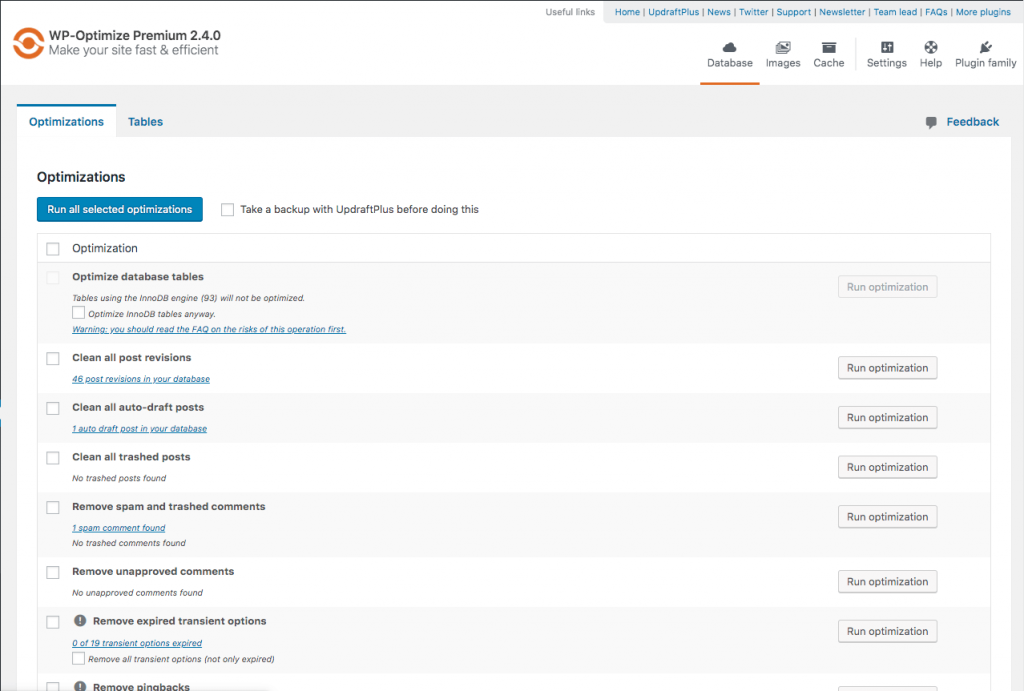
Task: Click the WP-Optimize logo
Action: click(27, 43)
